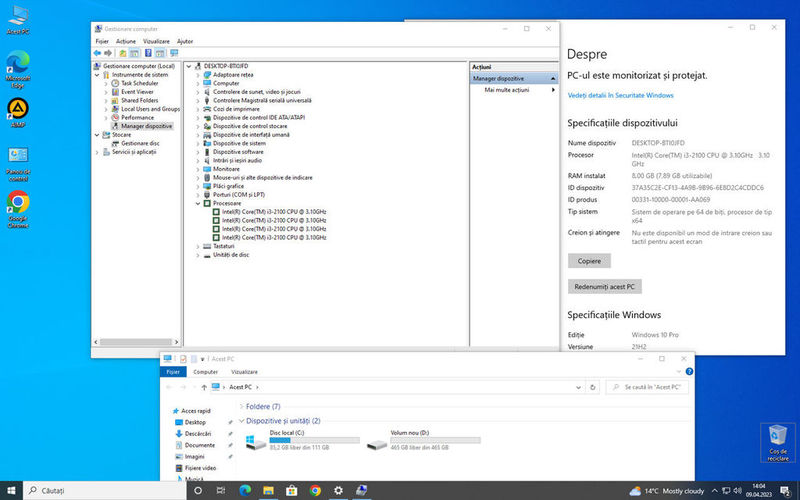
Task: Click the Up one level folder toolbar icon
Action: [122, 53]
